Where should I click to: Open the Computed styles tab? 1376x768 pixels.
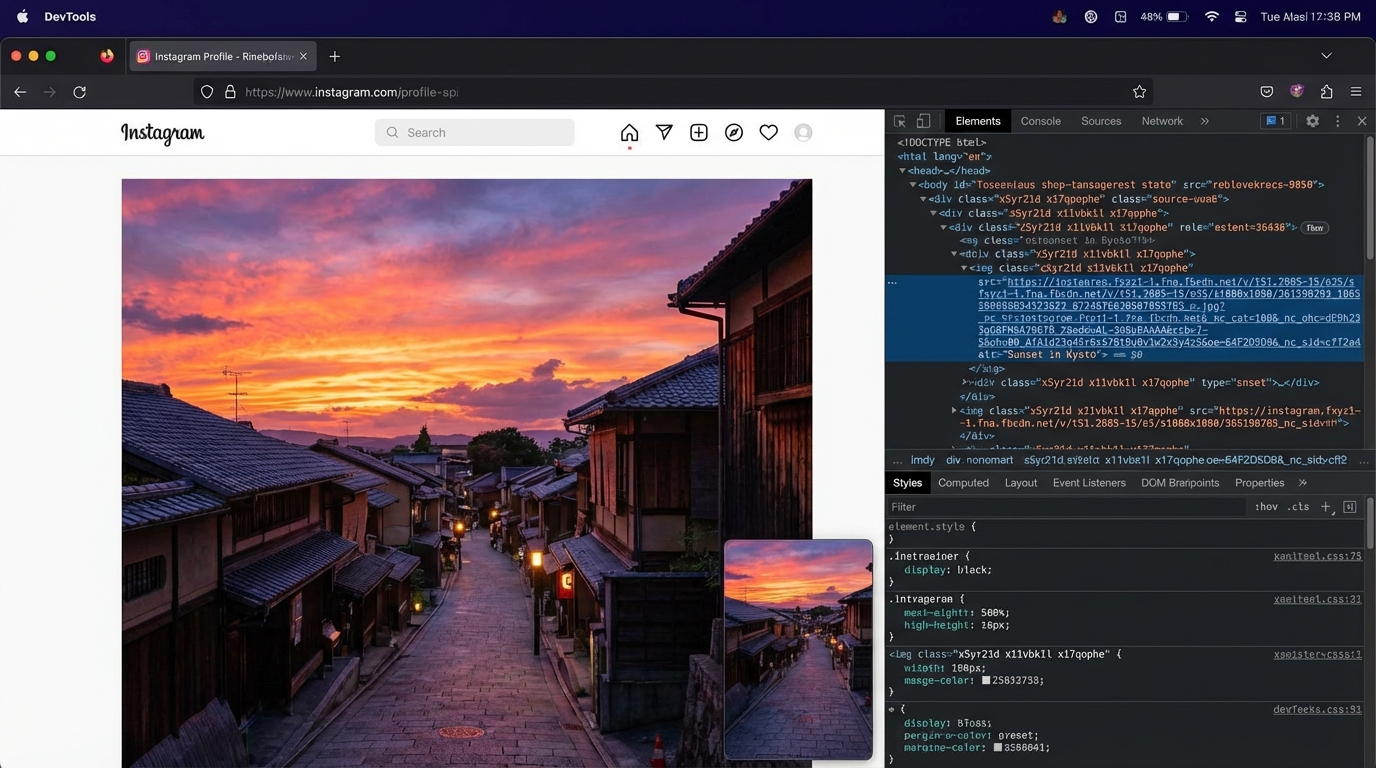pyautogui.click(x=963, y=482)
